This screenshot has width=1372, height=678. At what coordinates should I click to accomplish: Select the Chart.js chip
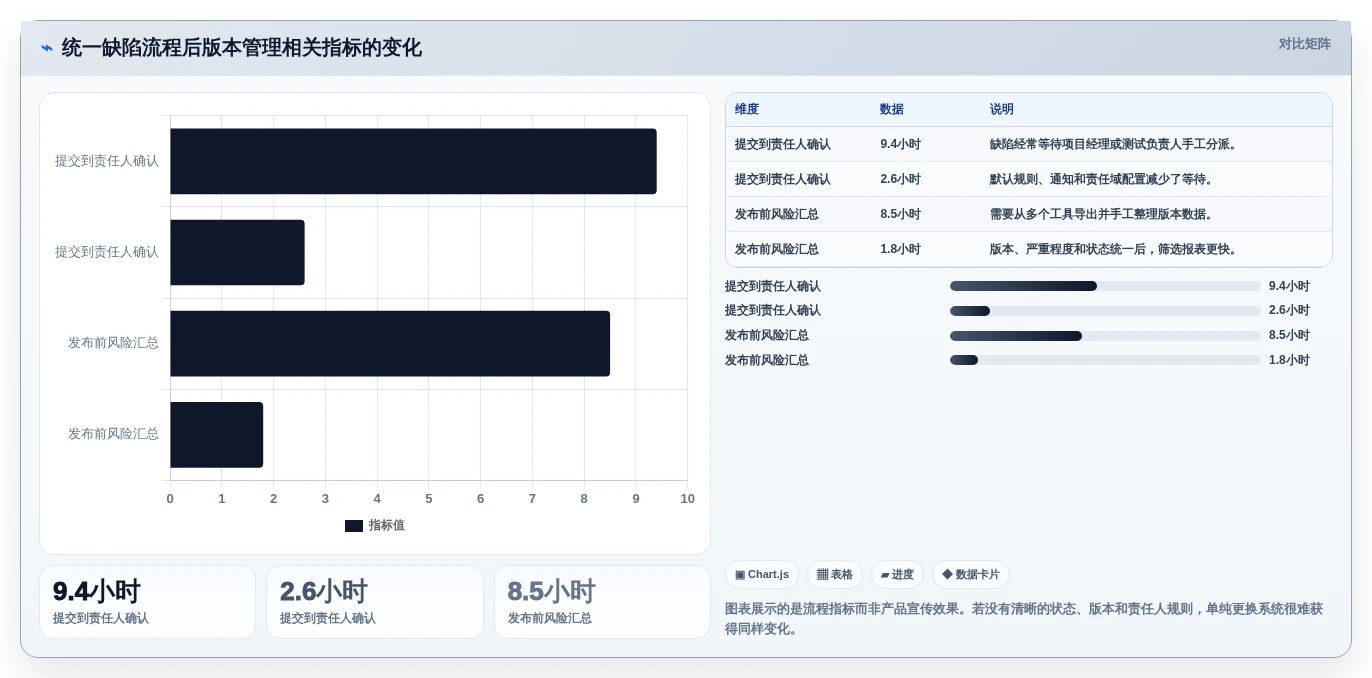(x=762, y=574)
